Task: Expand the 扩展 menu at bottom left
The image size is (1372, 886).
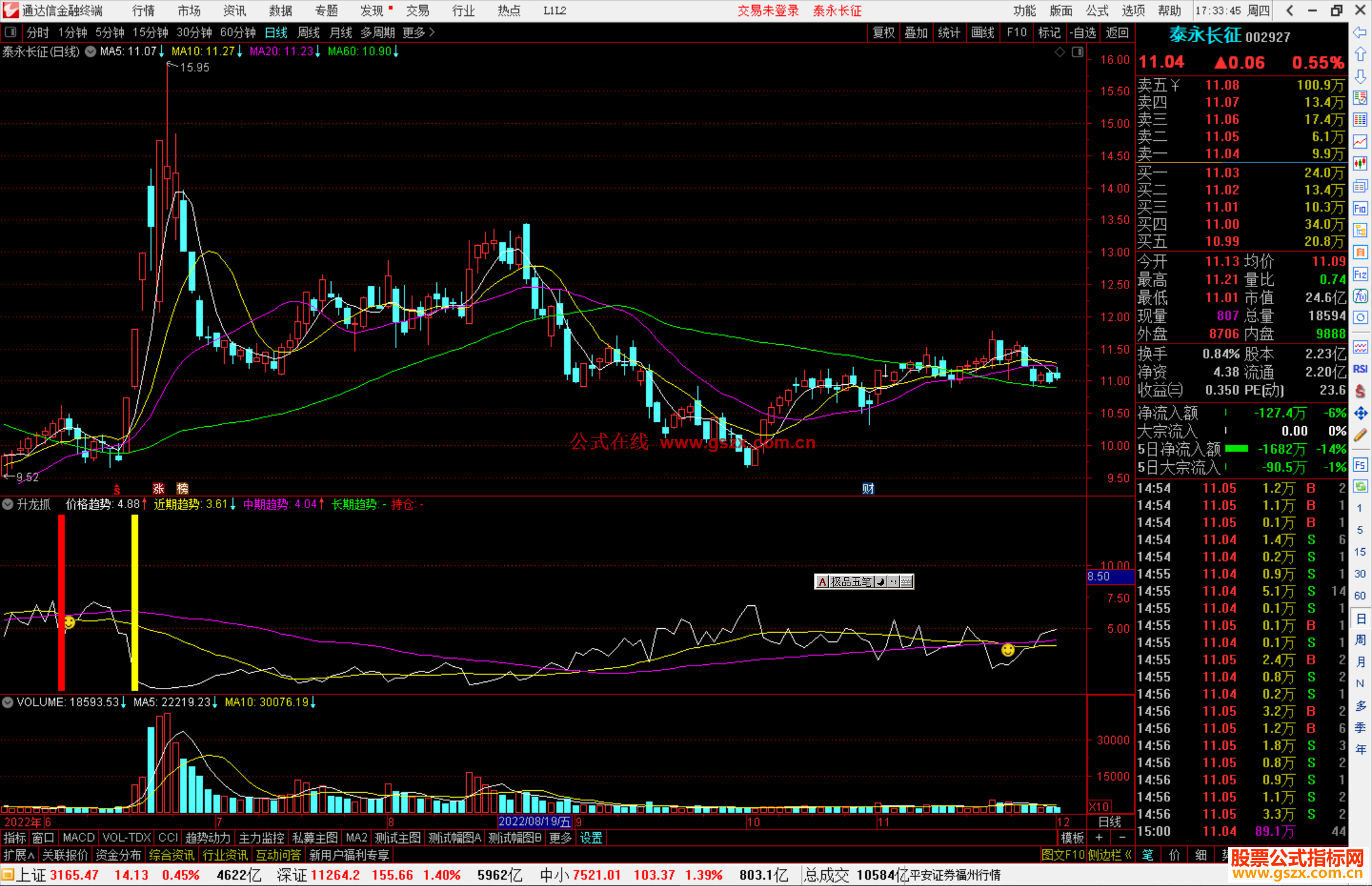Action: [x=19, y=855]
